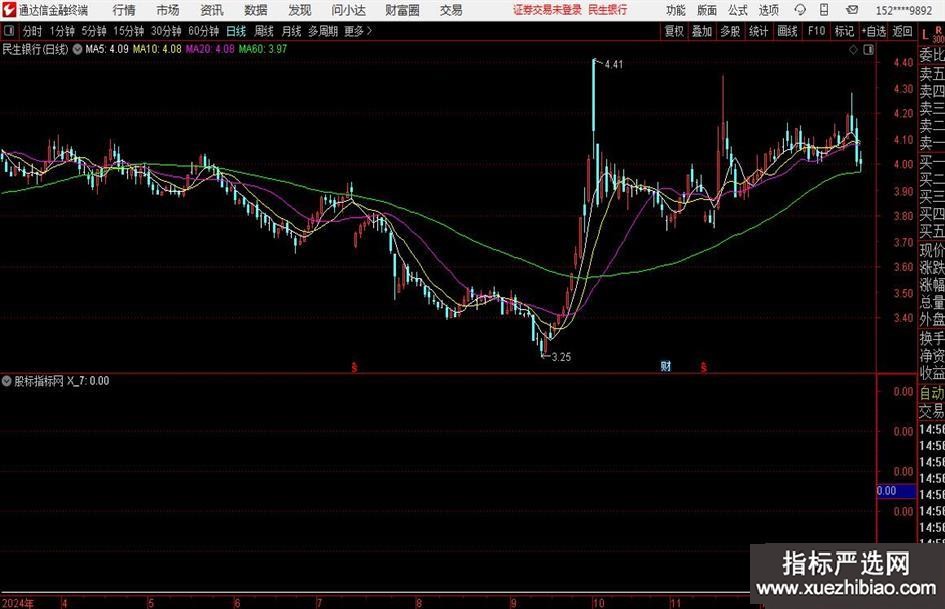Switch to 5分钟 period tab
Viewport: 945px width, 609px height.
[x=94, y=31]
